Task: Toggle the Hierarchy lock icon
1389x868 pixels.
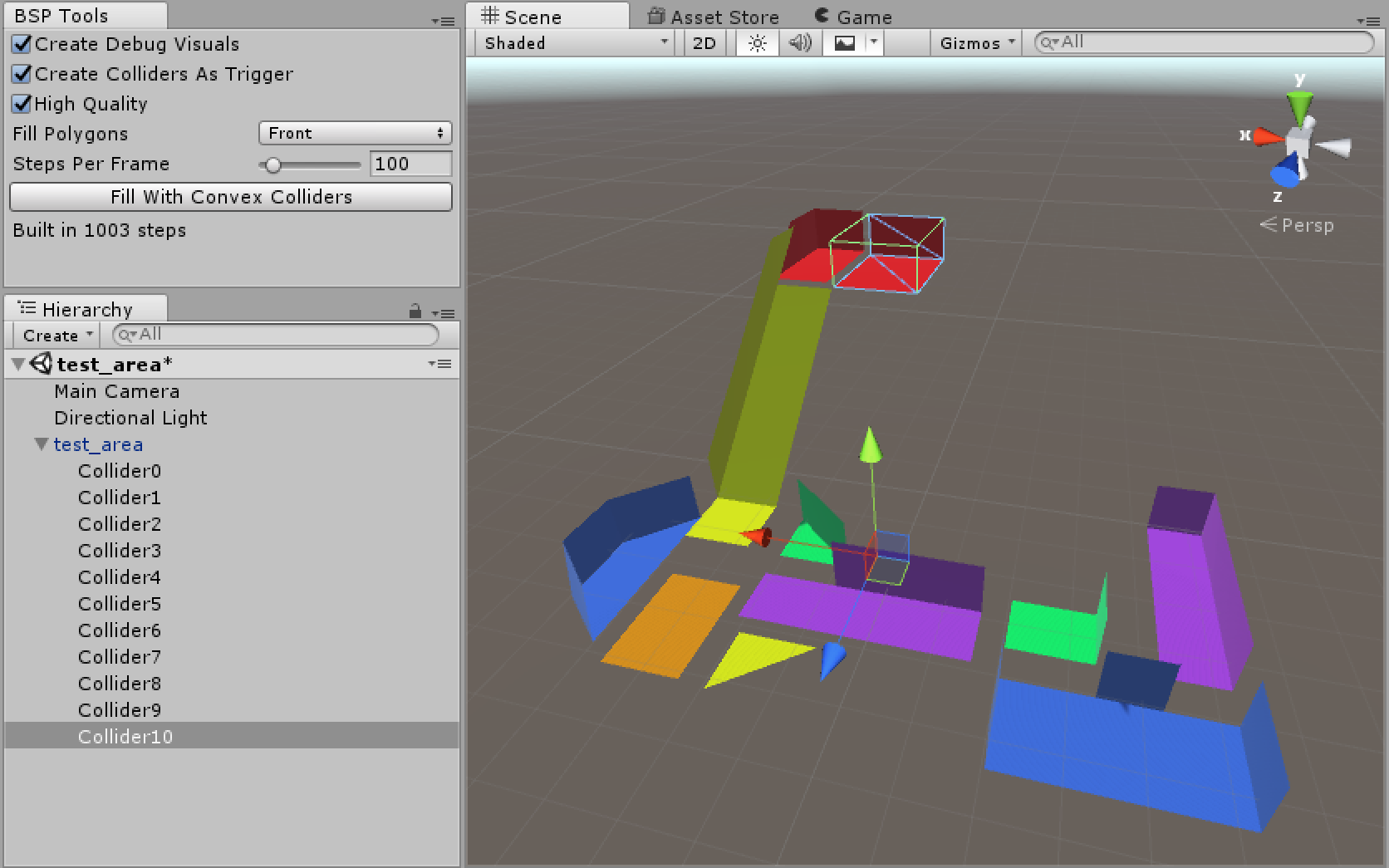Action: pyautogui.click(x=415, y=311)
